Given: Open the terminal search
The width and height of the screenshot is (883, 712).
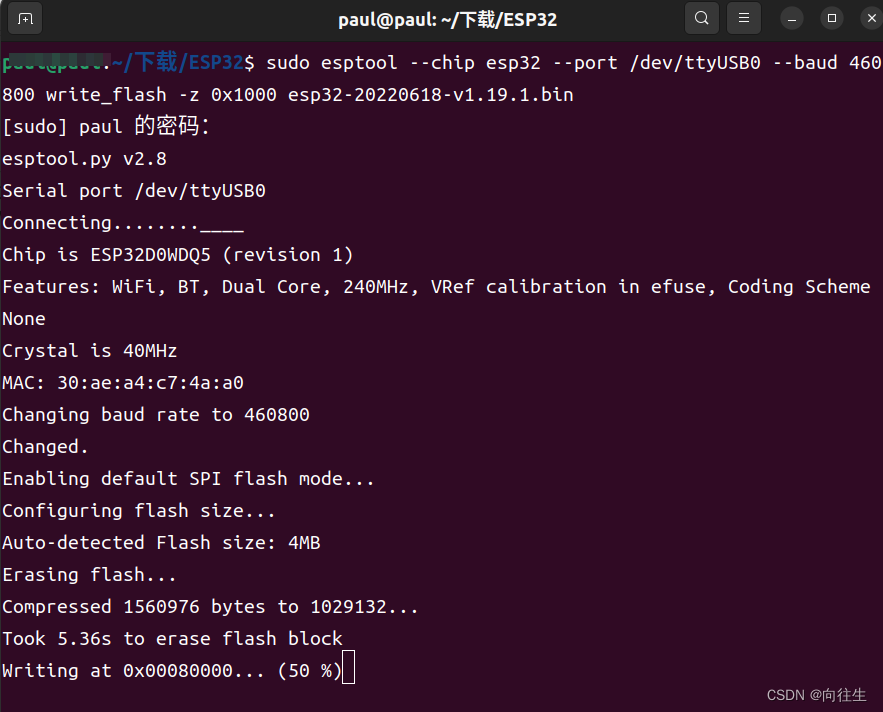Looking at the screenshot, I should (701, 18).
